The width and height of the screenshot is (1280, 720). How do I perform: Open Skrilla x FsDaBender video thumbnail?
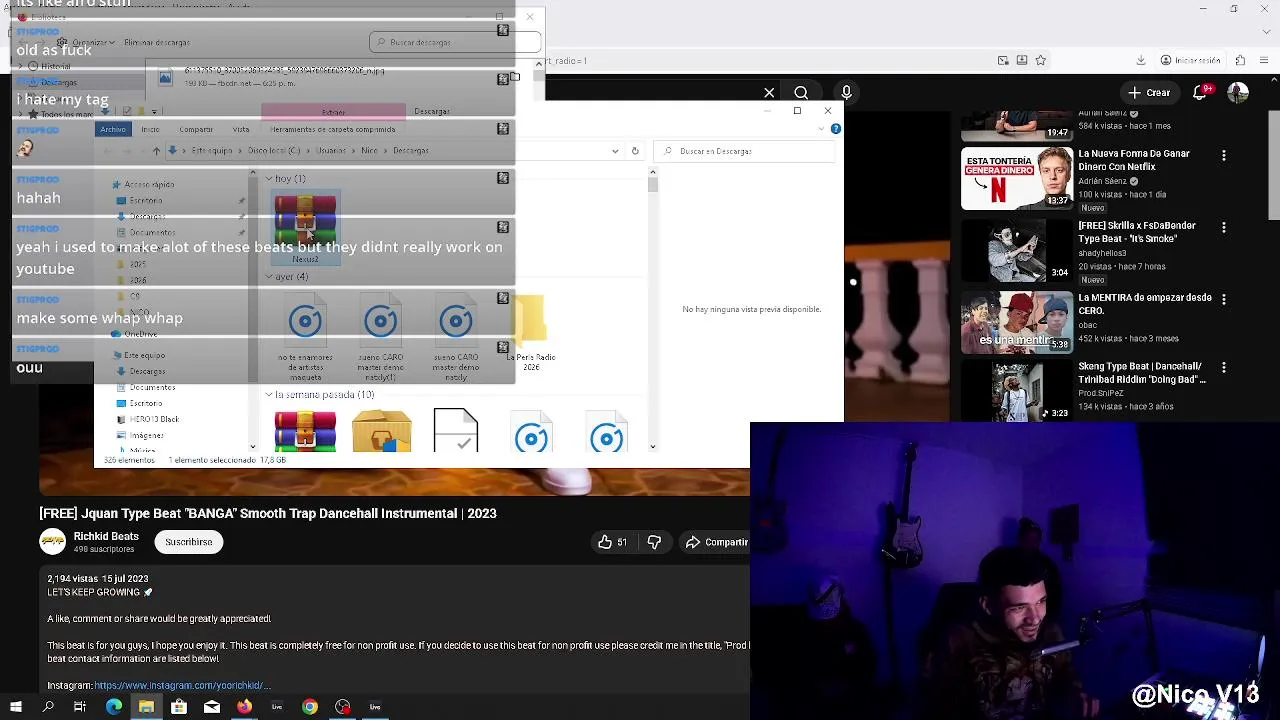[1017, 251]
